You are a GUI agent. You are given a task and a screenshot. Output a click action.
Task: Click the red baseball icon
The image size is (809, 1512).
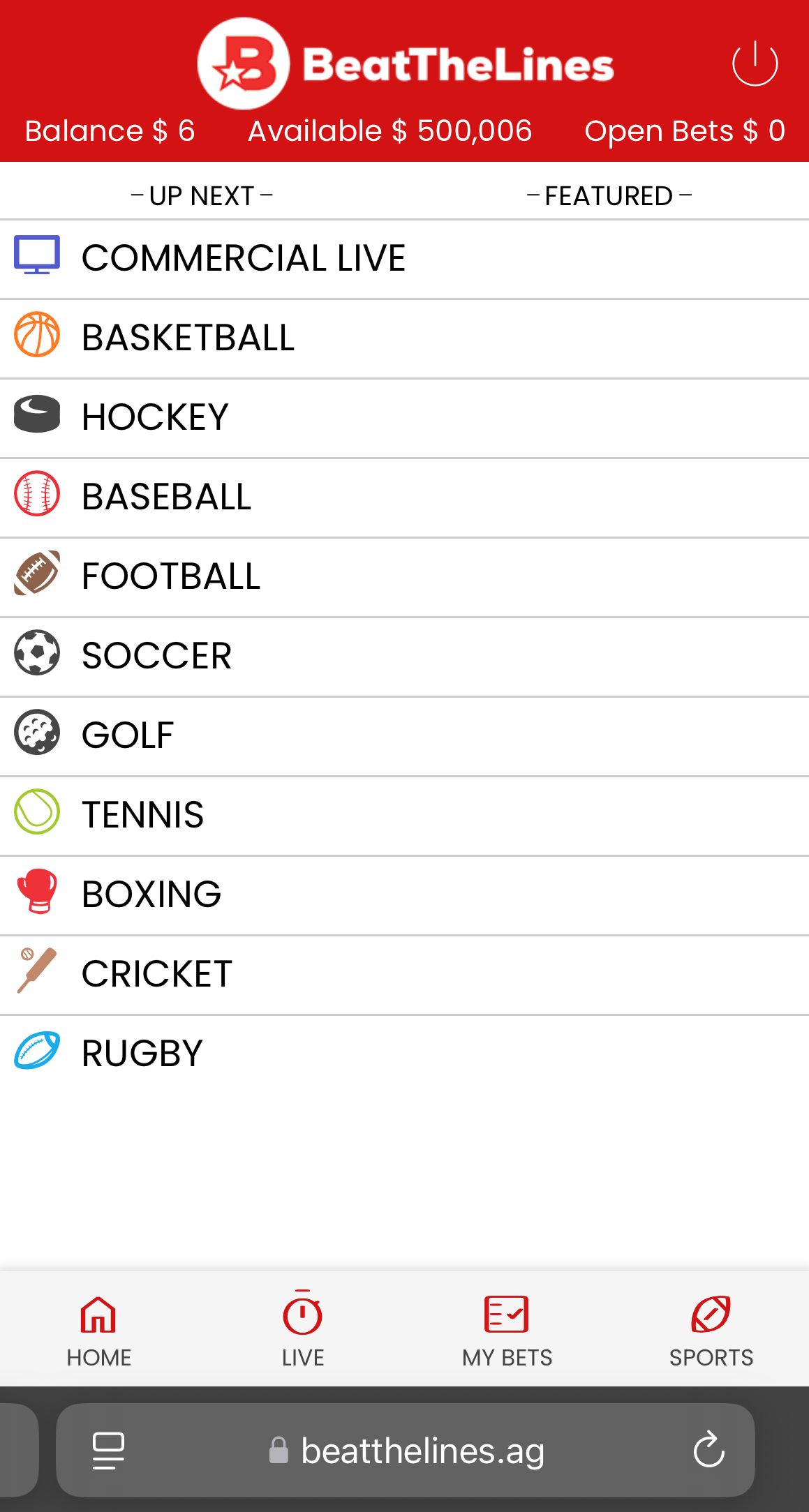pyautogui.click(x=37, y=493)
